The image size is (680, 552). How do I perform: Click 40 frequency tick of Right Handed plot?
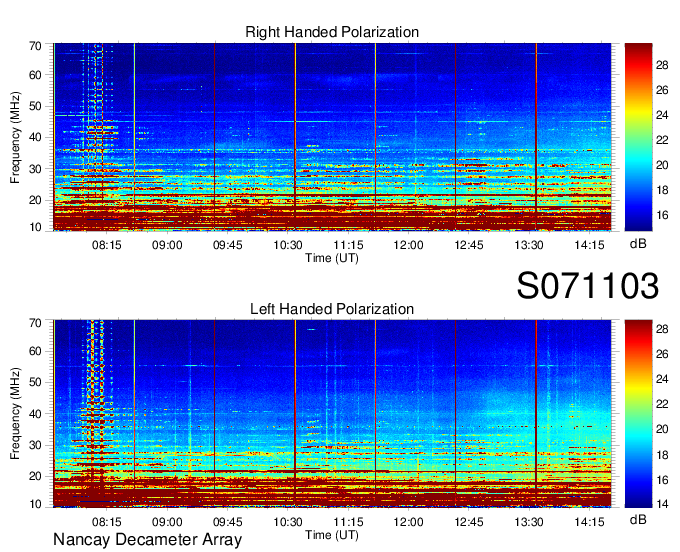tap(35, 137)
